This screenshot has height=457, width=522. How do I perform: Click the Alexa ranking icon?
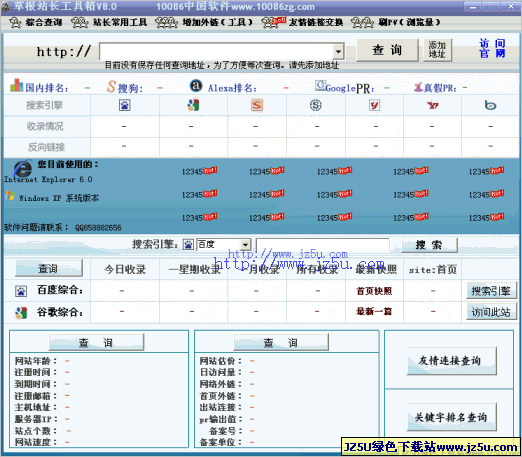(196, 86)
